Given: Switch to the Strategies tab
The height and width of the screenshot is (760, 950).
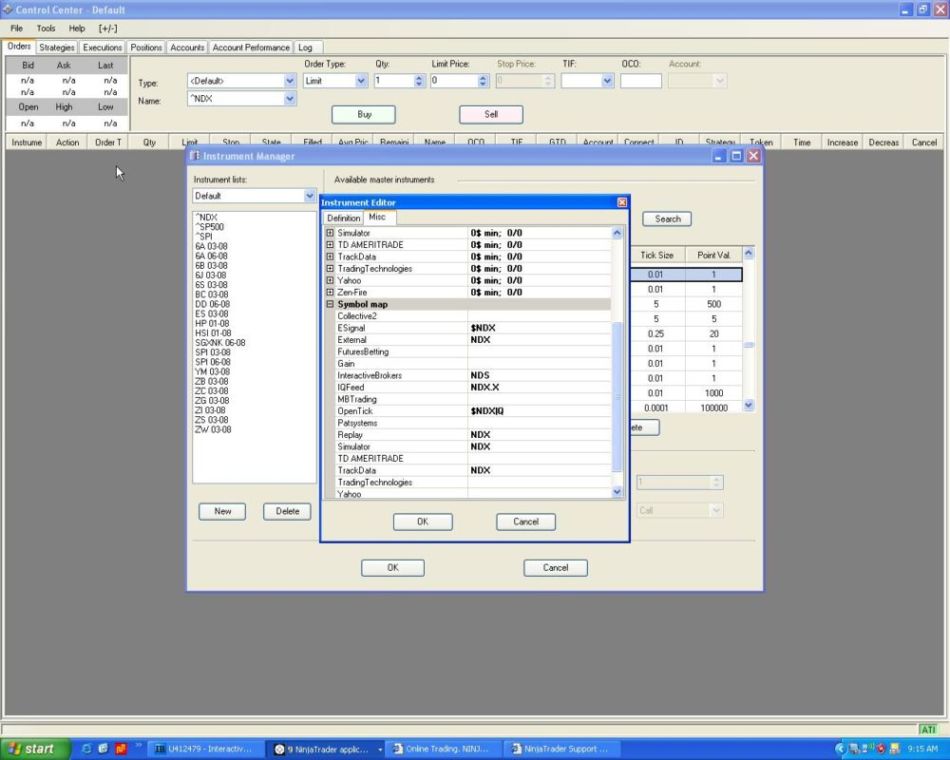Looking at the screenshot, I should (57, 47).
